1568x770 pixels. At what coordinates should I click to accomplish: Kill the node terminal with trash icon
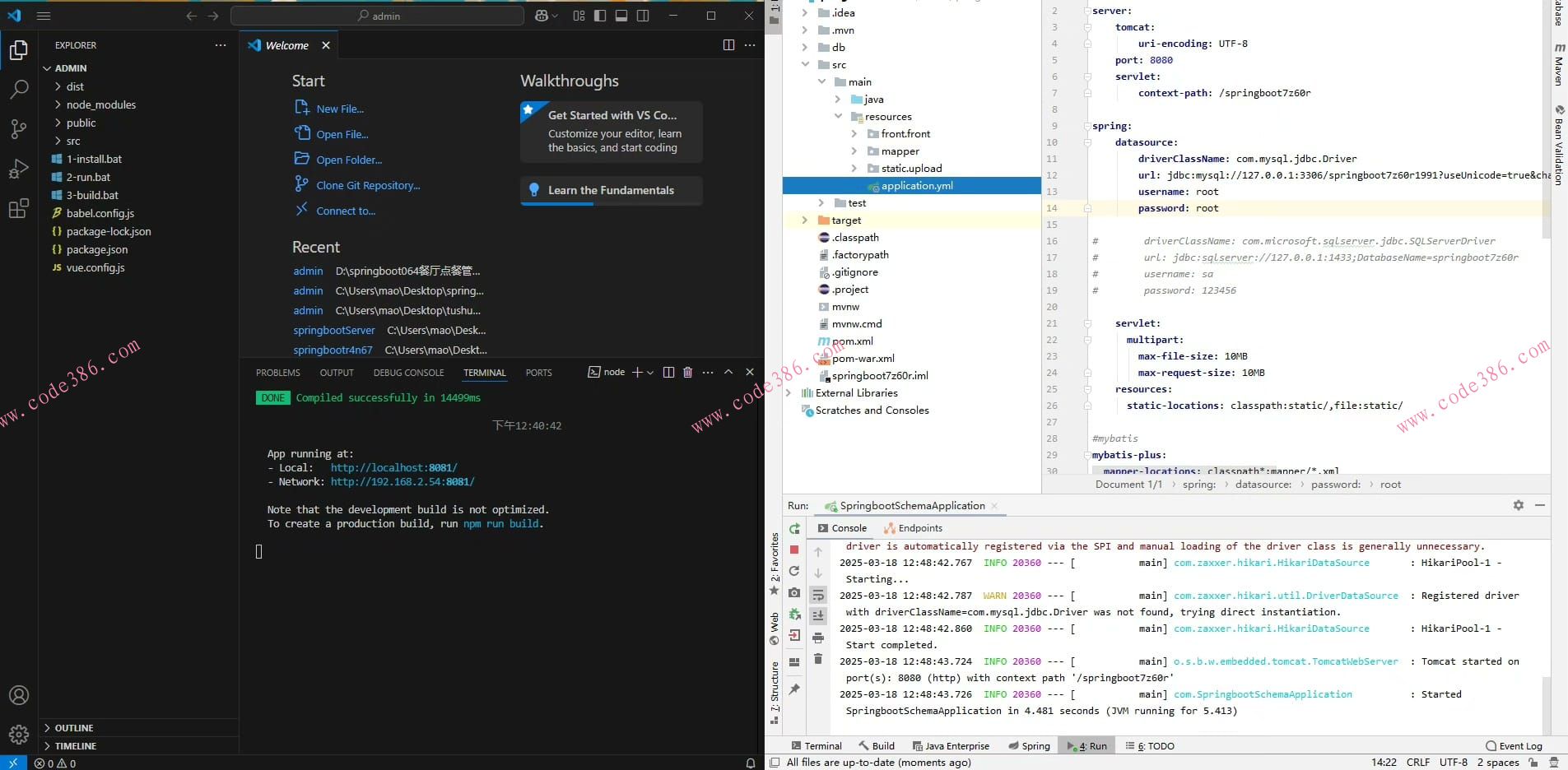click(x=688, y=373)
